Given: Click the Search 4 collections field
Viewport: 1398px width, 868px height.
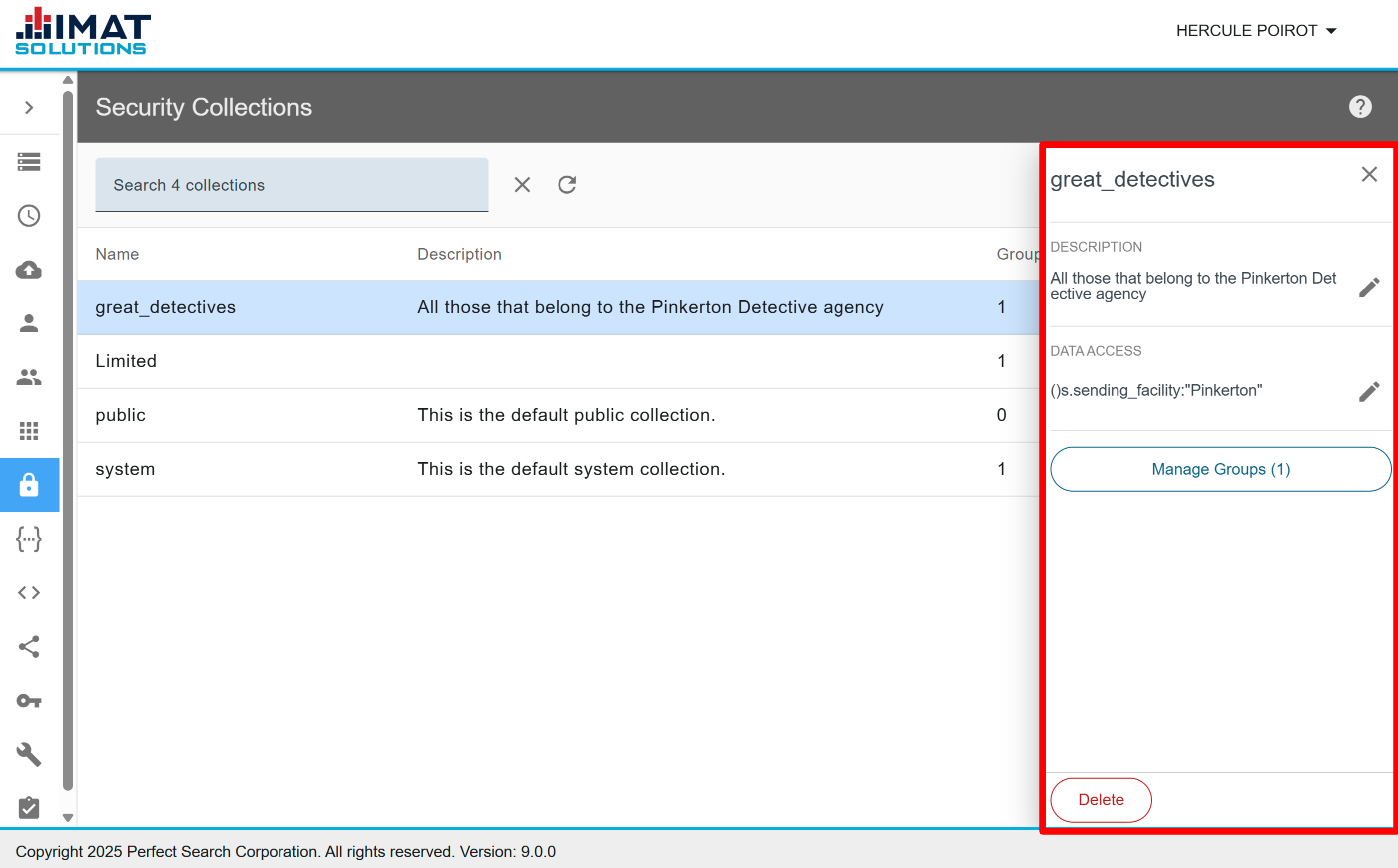Looking at the screenshot, I should coord(291,185).
